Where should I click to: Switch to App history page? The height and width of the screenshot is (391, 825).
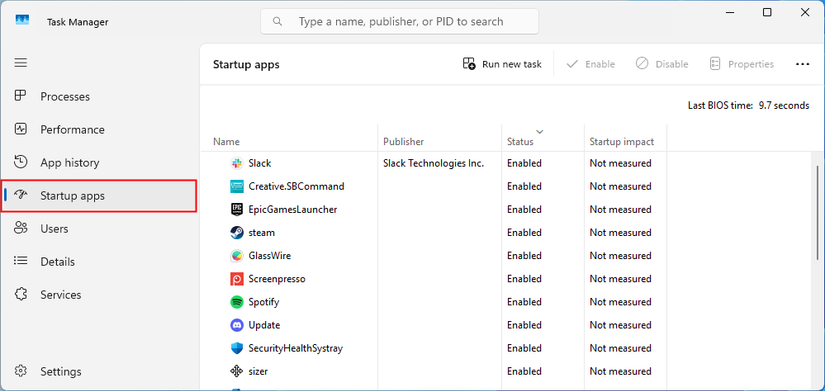(x=99, y=163)
